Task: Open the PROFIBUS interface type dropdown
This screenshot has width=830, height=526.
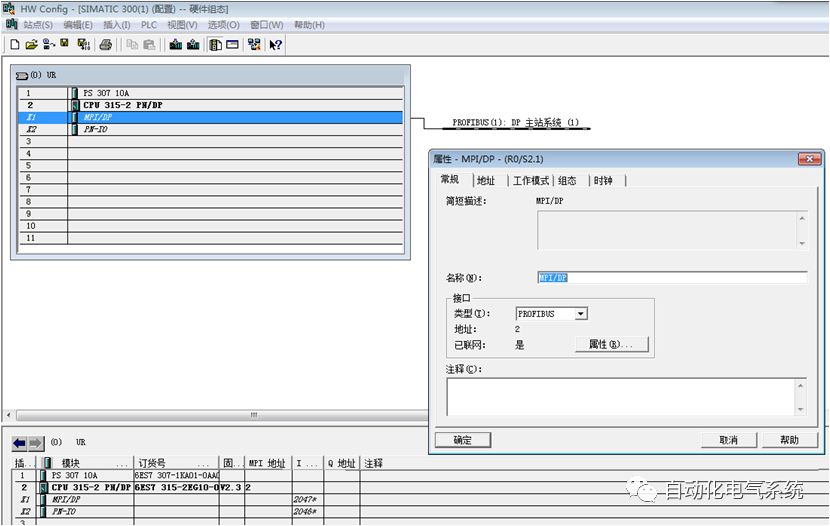Action: (x=581, y=314)
